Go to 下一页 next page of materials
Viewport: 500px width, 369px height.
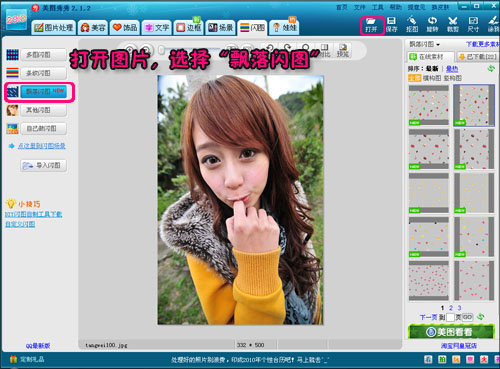point(428,317)
